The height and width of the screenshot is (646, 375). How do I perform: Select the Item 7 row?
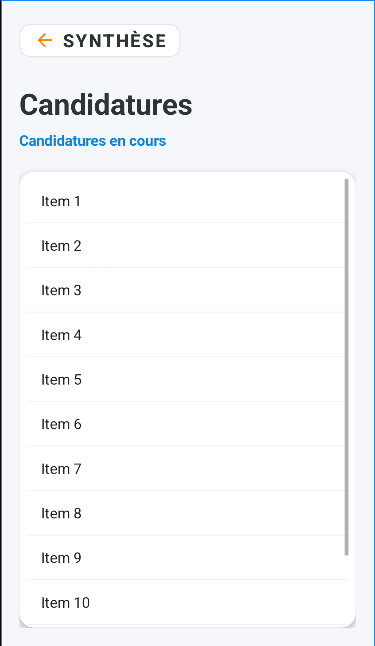point(188,468)
